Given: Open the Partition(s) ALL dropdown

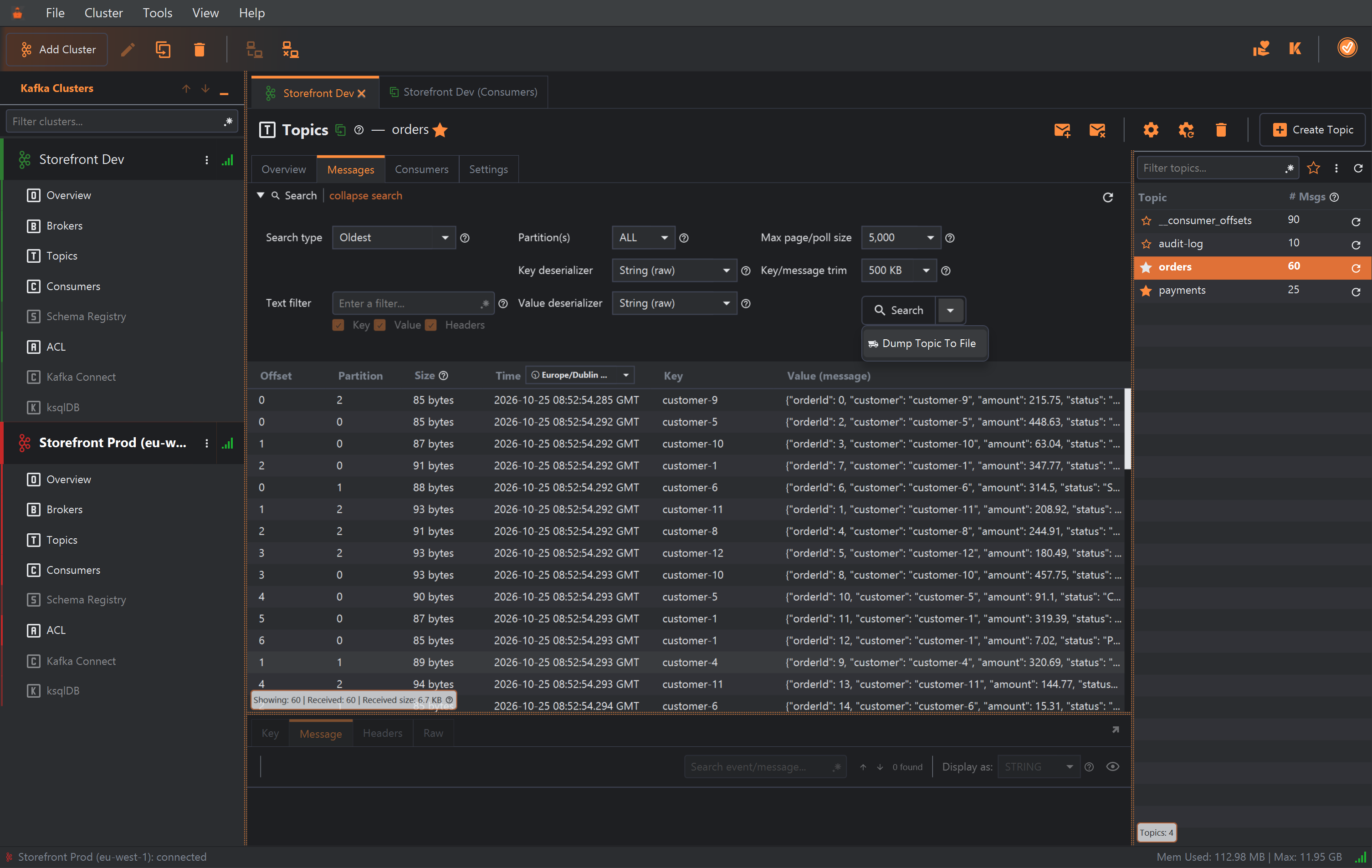Looking at the screenshot, I should (x=643, y=238).
